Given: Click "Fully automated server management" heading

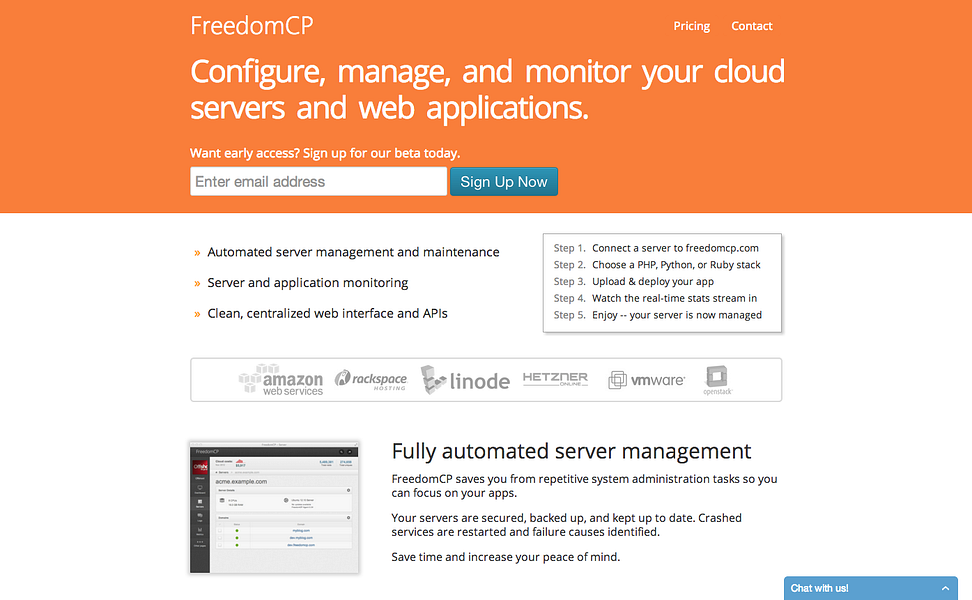Looking at the screenshot, I should point(571,451).
